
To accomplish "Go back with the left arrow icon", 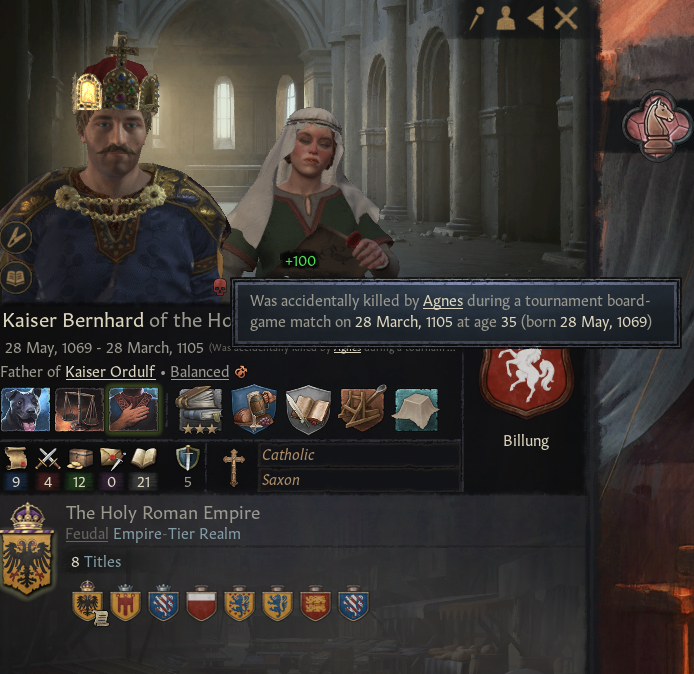I will click(536, 18).
